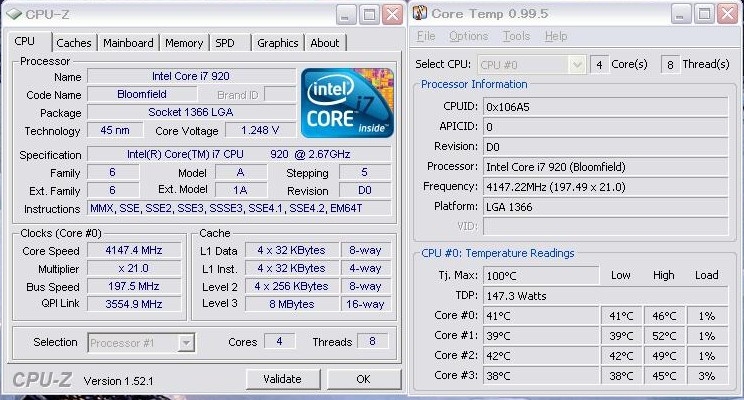Screen dimensions: 744x400
Task: Click the Bus Speed value '197.5 MHz'
Action: (134, 286)
